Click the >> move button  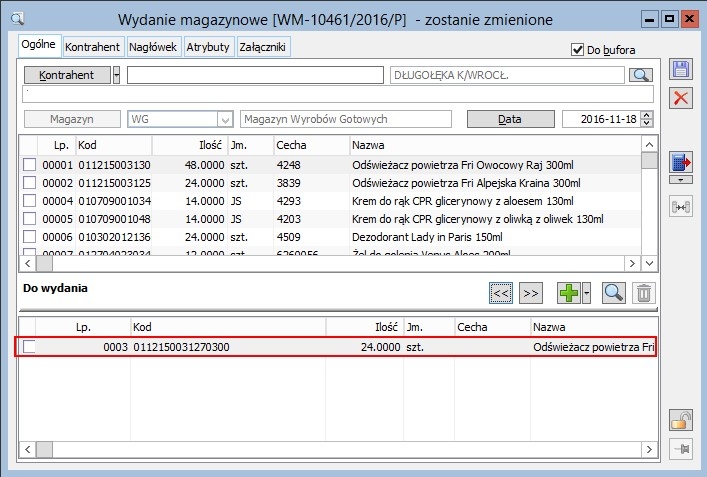coord(531,294)
